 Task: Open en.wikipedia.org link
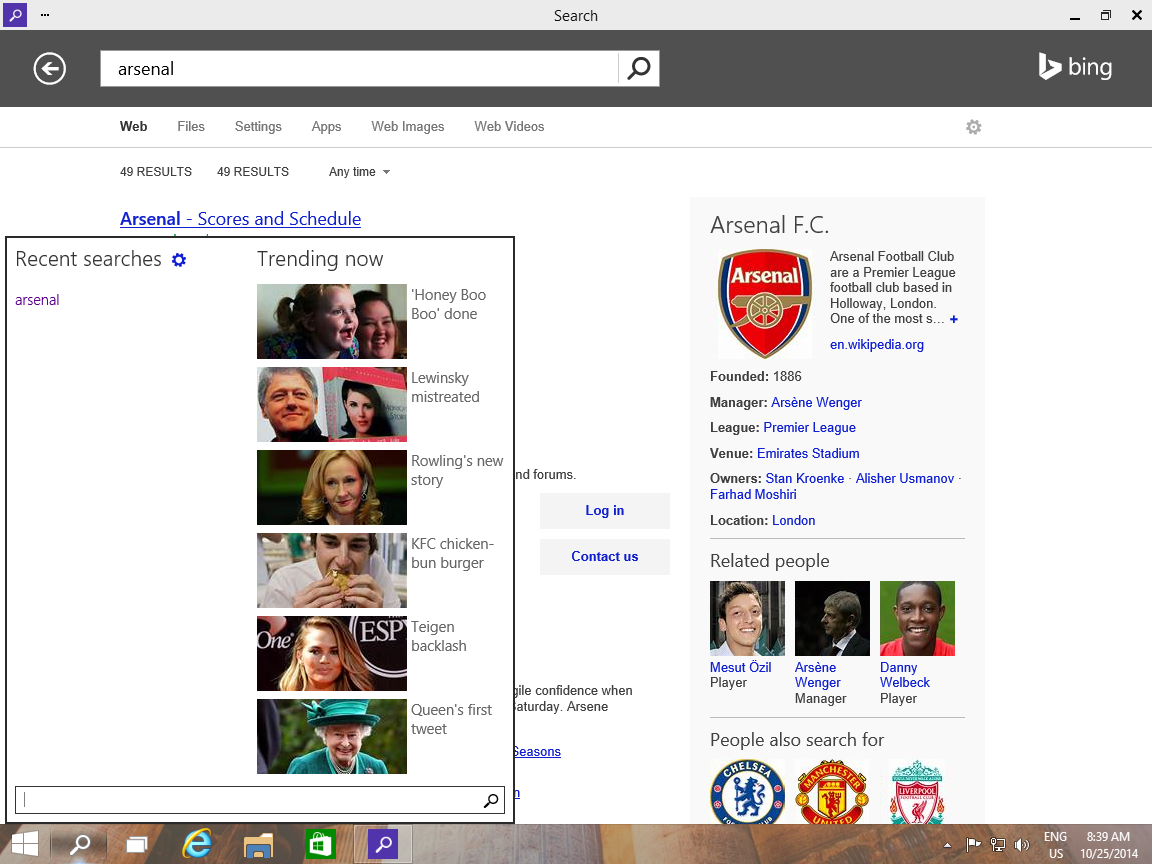tap(876, 345)
